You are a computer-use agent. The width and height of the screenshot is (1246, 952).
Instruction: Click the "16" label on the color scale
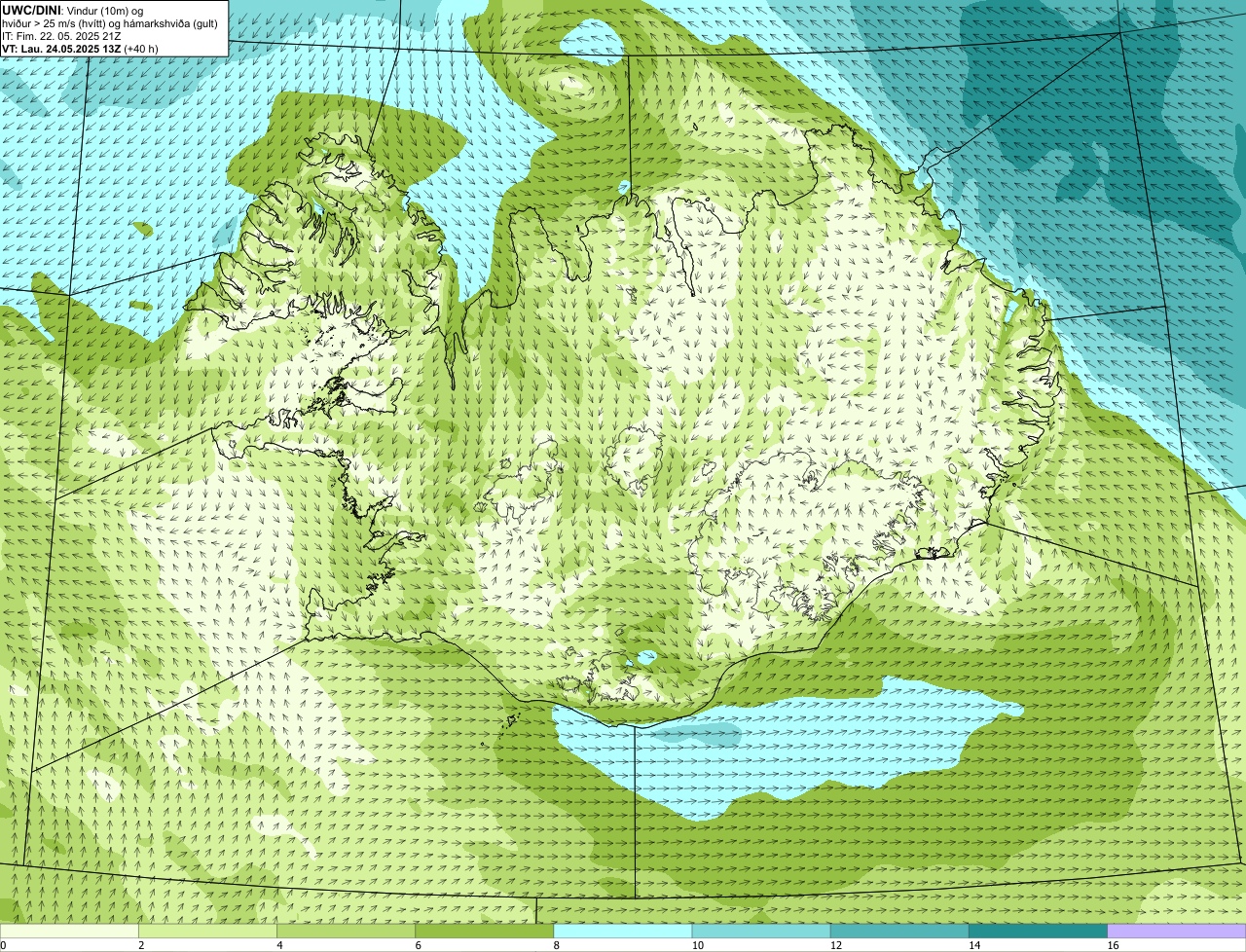pos(1113,945)
